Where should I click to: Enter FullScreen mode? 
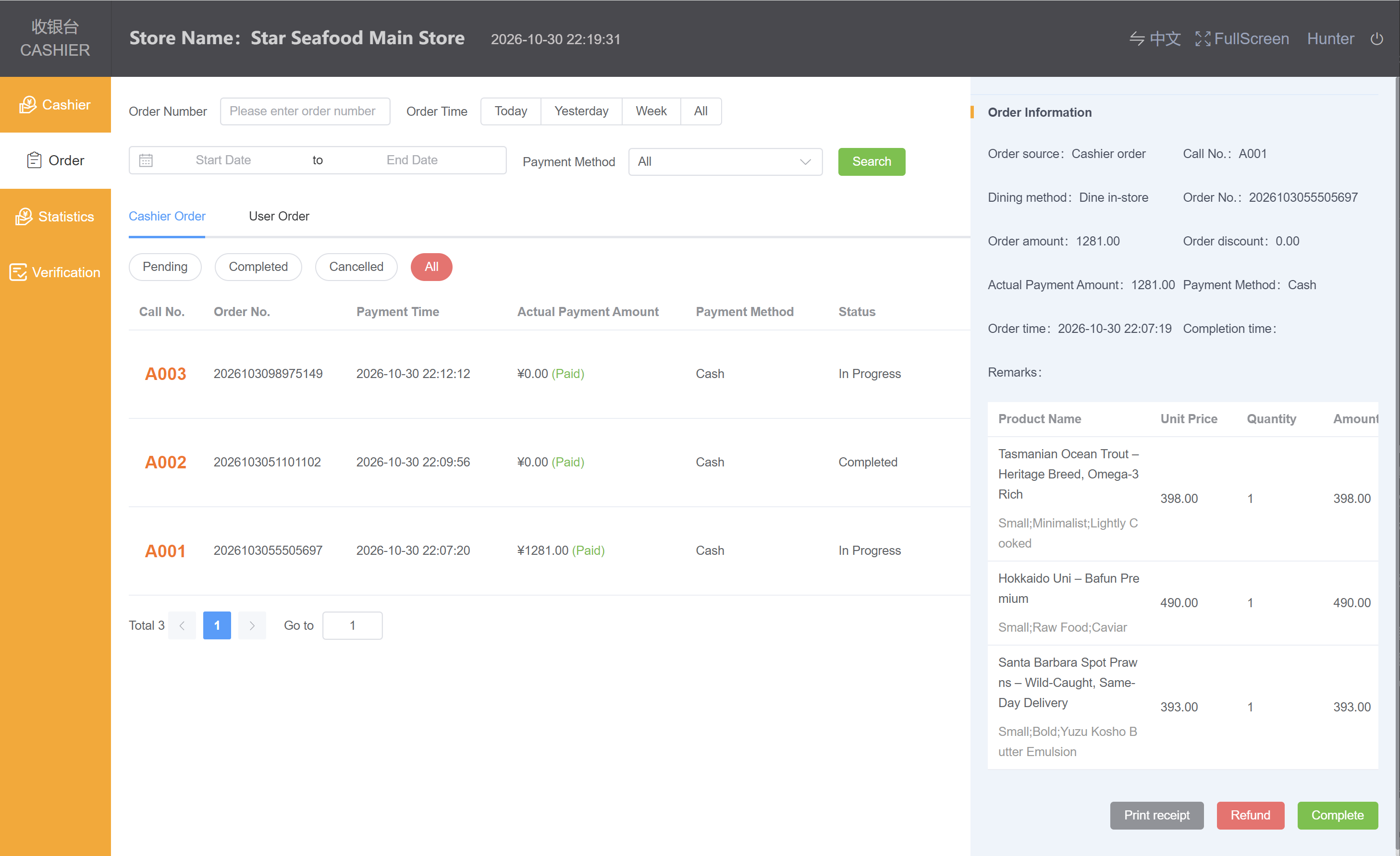coord(1242,38)
